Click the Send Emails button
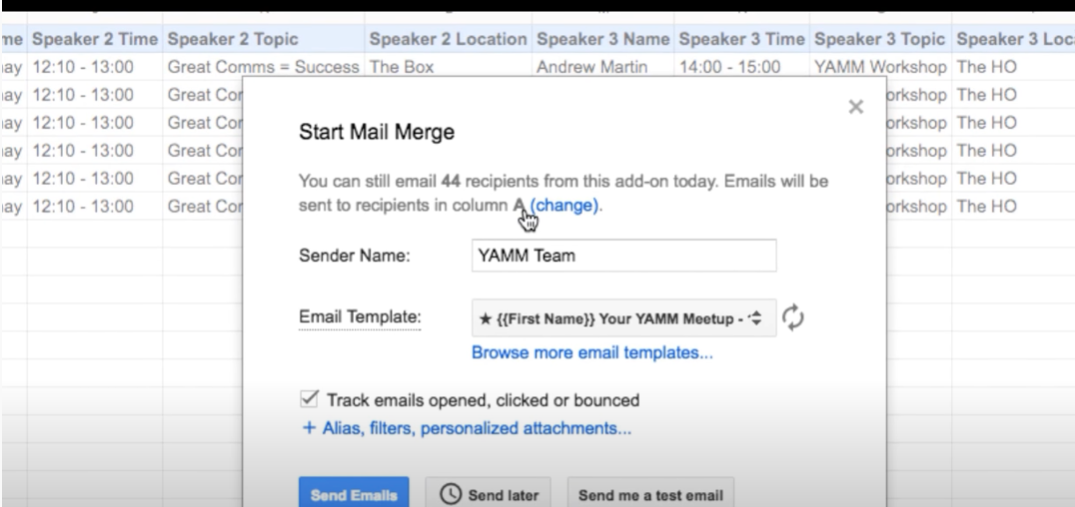This screenshot has width=1075, height=507. click(354, 494)
